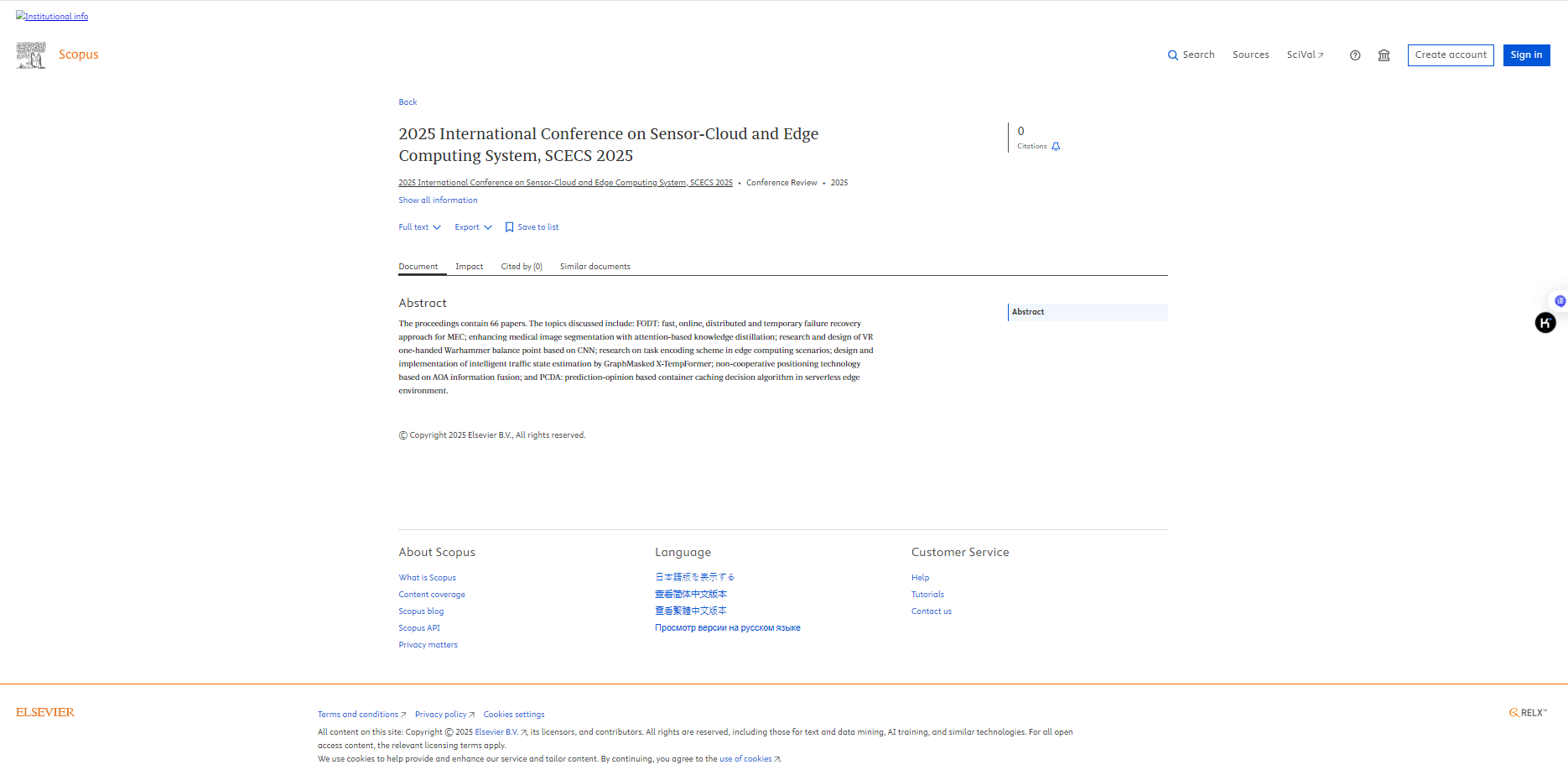
Task: Switch to the Impact tab
Action: click(469, 267)
